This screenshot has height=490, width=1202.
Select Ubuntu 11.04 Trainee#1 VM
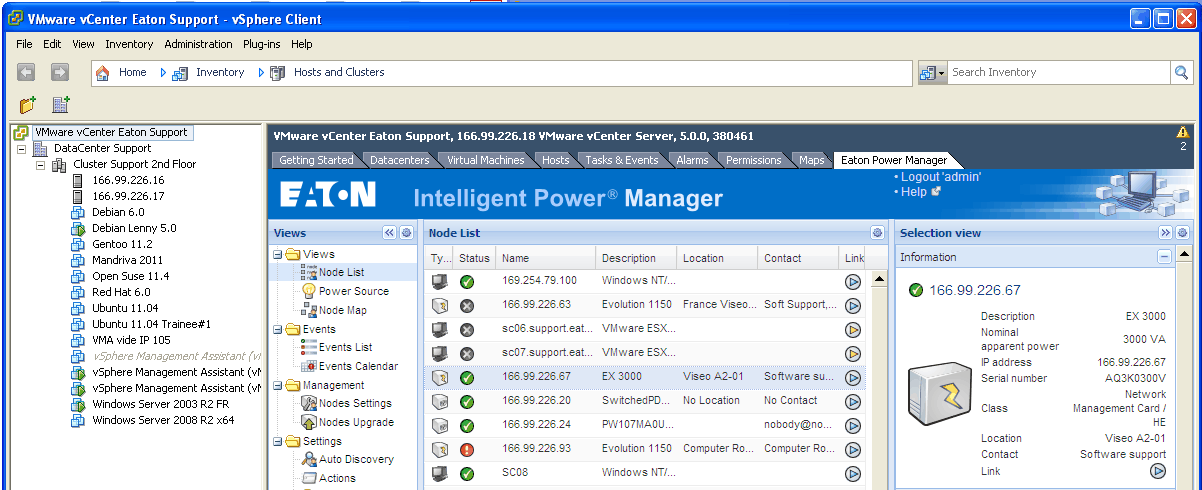pos(153,324)
